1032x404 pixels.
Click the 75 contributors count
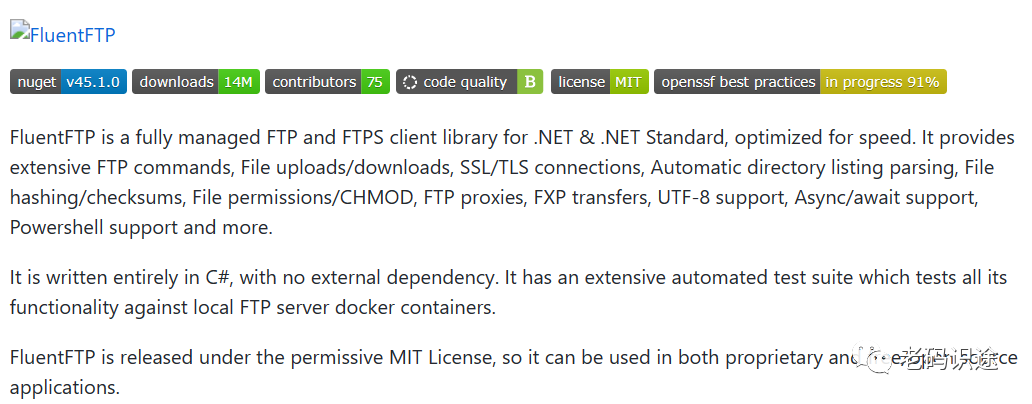click(376, 82)
